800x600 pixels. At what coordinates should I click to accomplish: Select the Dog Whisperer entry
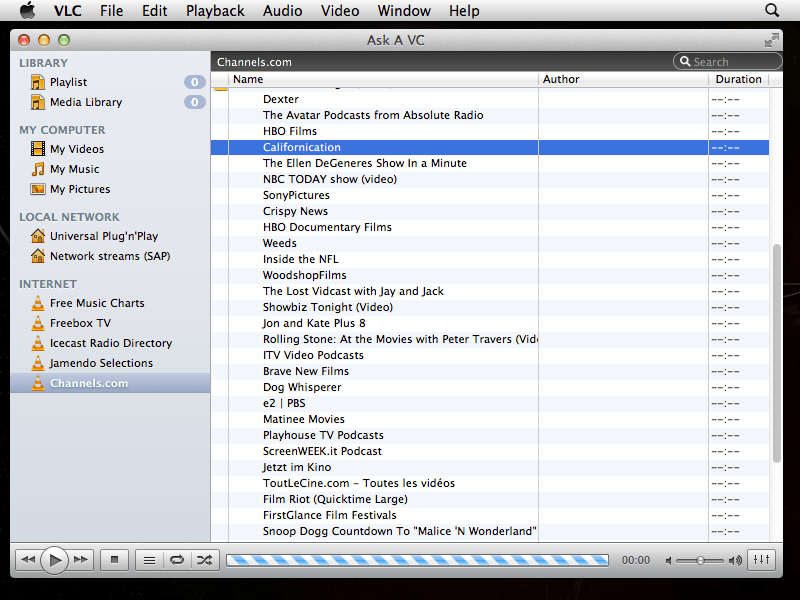pyautogui.click(x=490, y=387)
